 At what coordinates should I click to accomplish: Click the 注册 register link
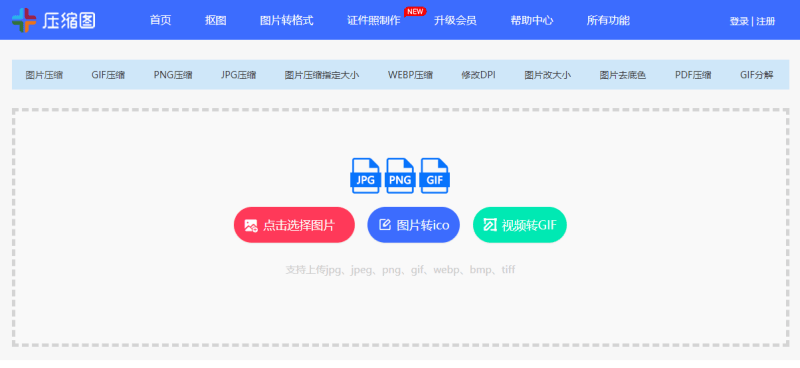click(x=766, y=21)
